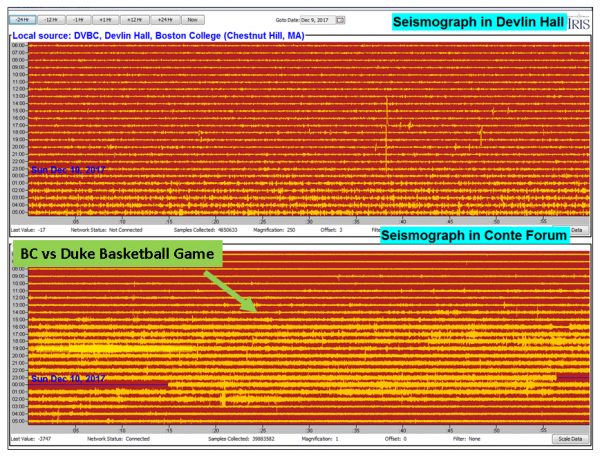Click the 'Network Status: Connected' text

tap(118, 439)
